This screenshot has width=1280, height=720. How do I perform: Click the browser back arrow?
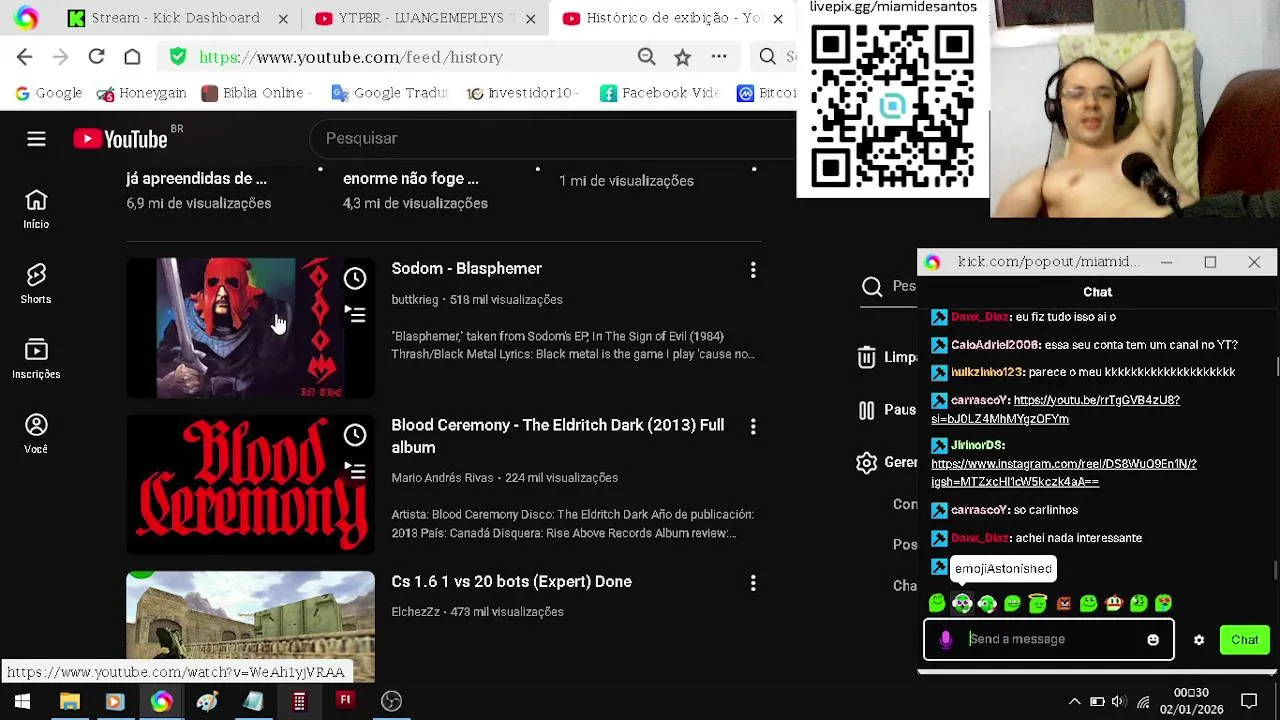click(x=25, y=57)
